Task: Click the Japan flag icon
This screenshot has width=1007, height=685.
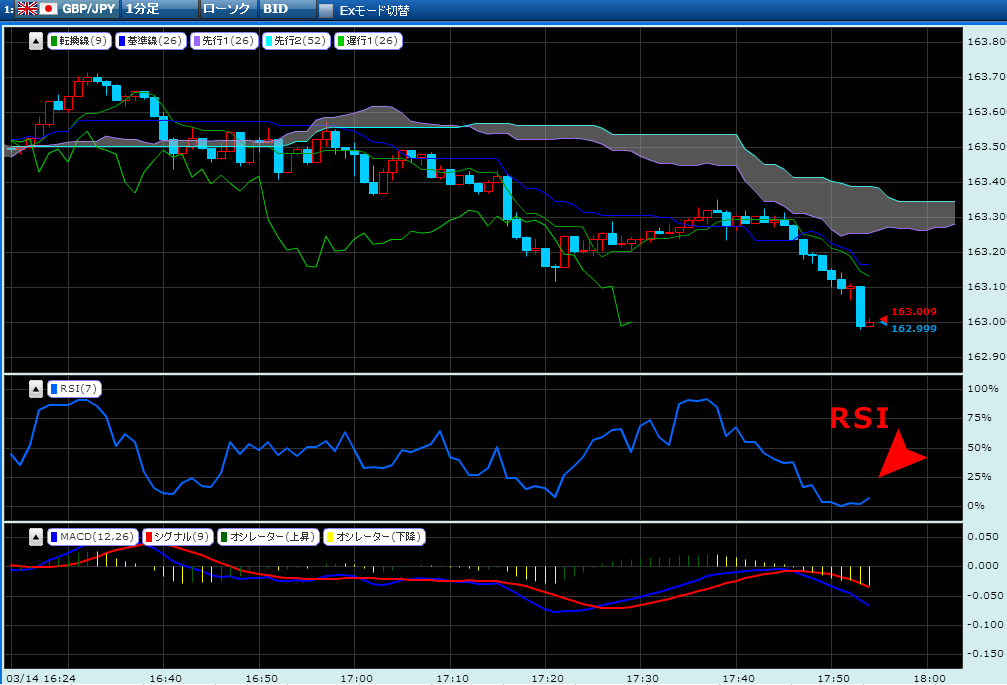Action: tap(49, 9)
